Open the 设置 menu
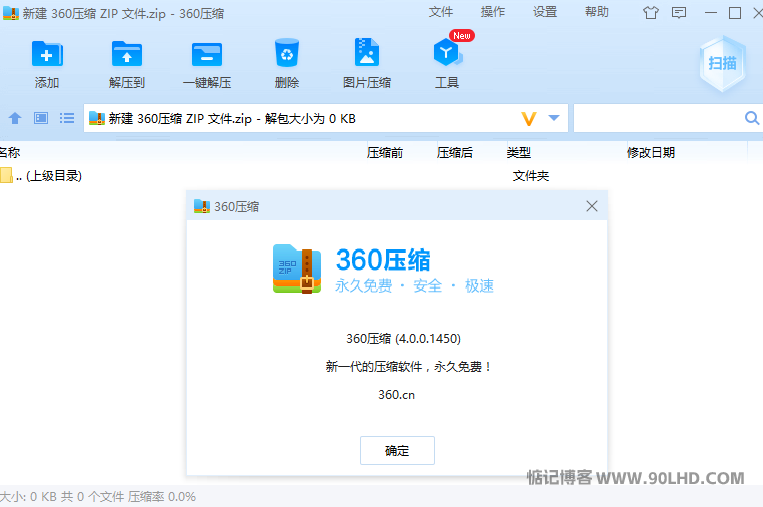Image resolution: width=763 pixels, height=507 pixels. point(545,12)
